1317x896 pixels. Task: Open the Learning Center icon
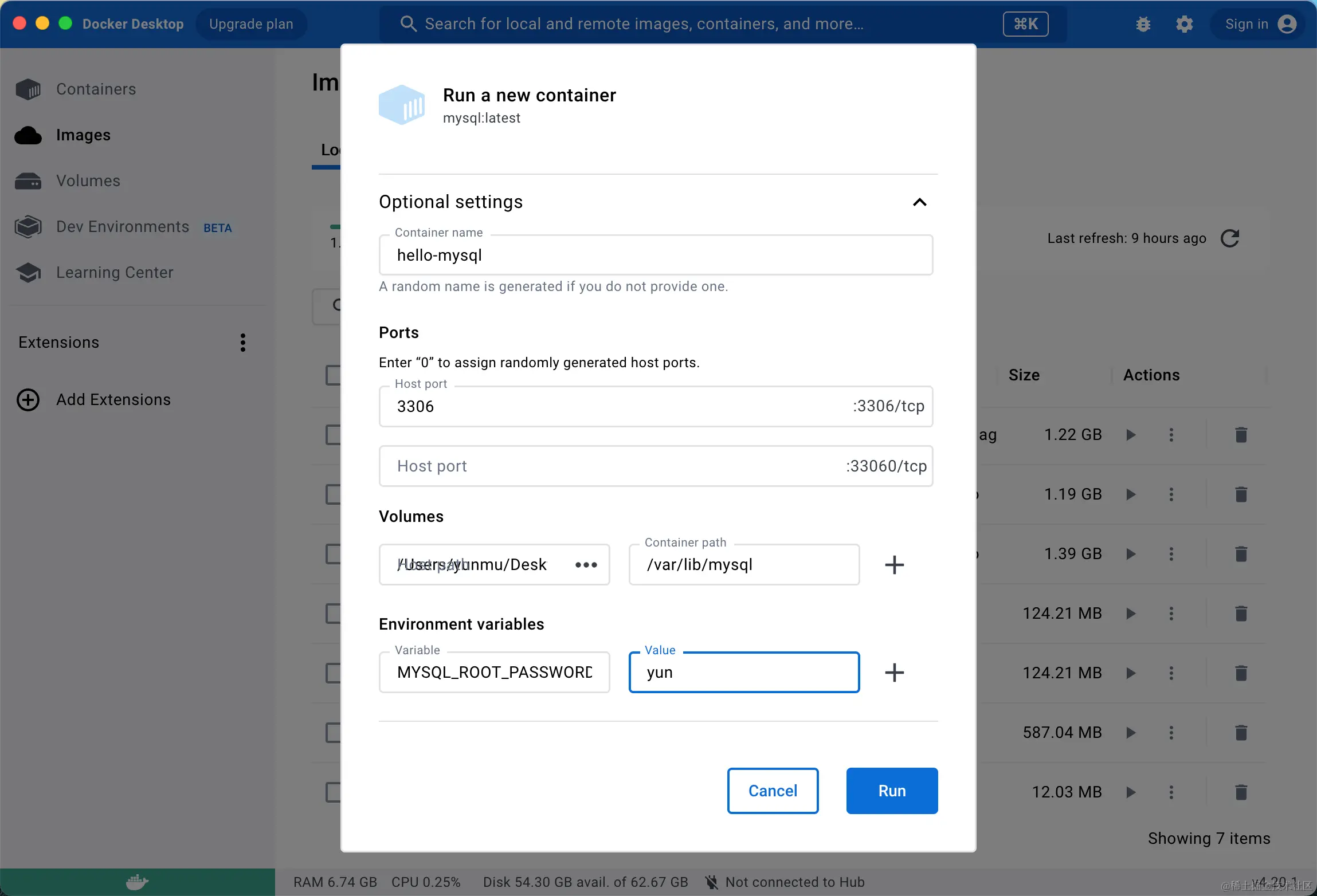click(28, 273)
